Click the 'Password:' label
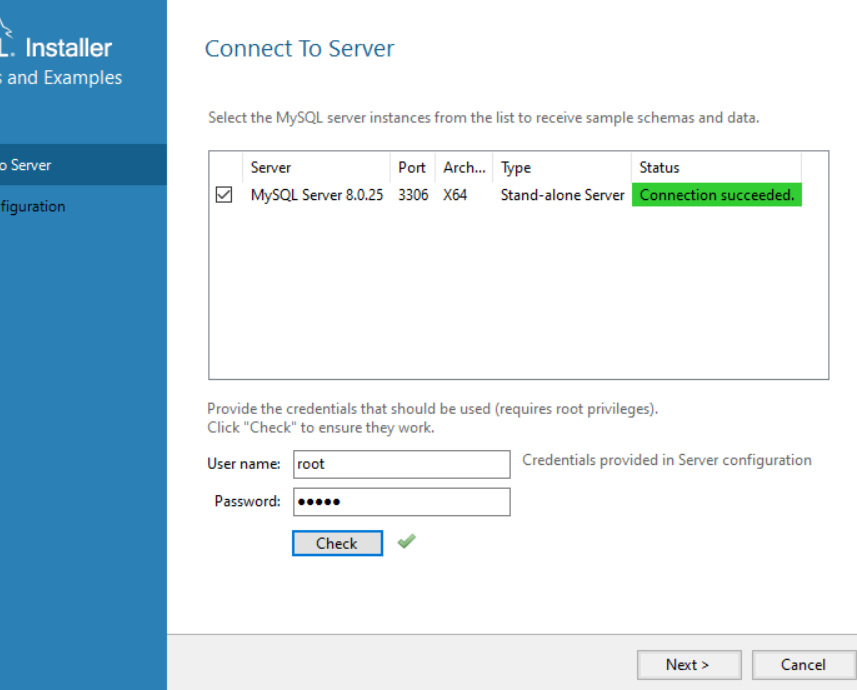This screenshot has width=857, height=690. 248,501
